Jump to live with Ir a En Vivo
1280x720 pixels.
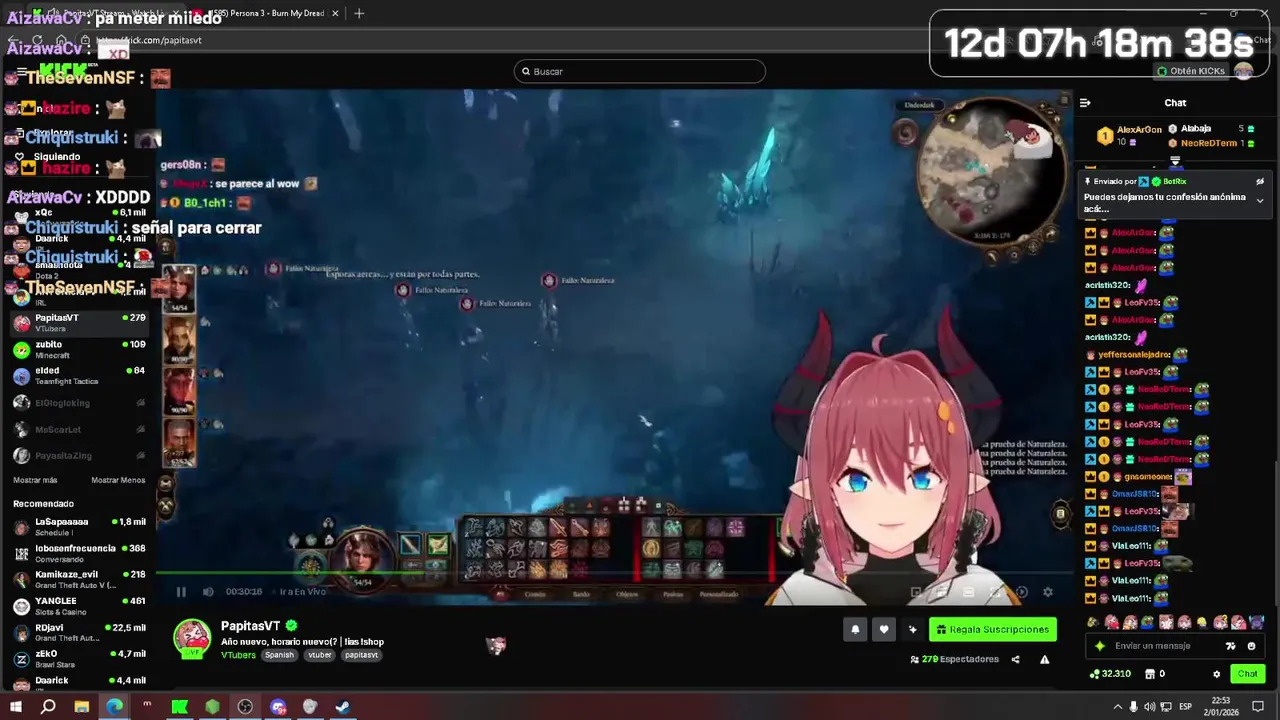click(302, 592)
